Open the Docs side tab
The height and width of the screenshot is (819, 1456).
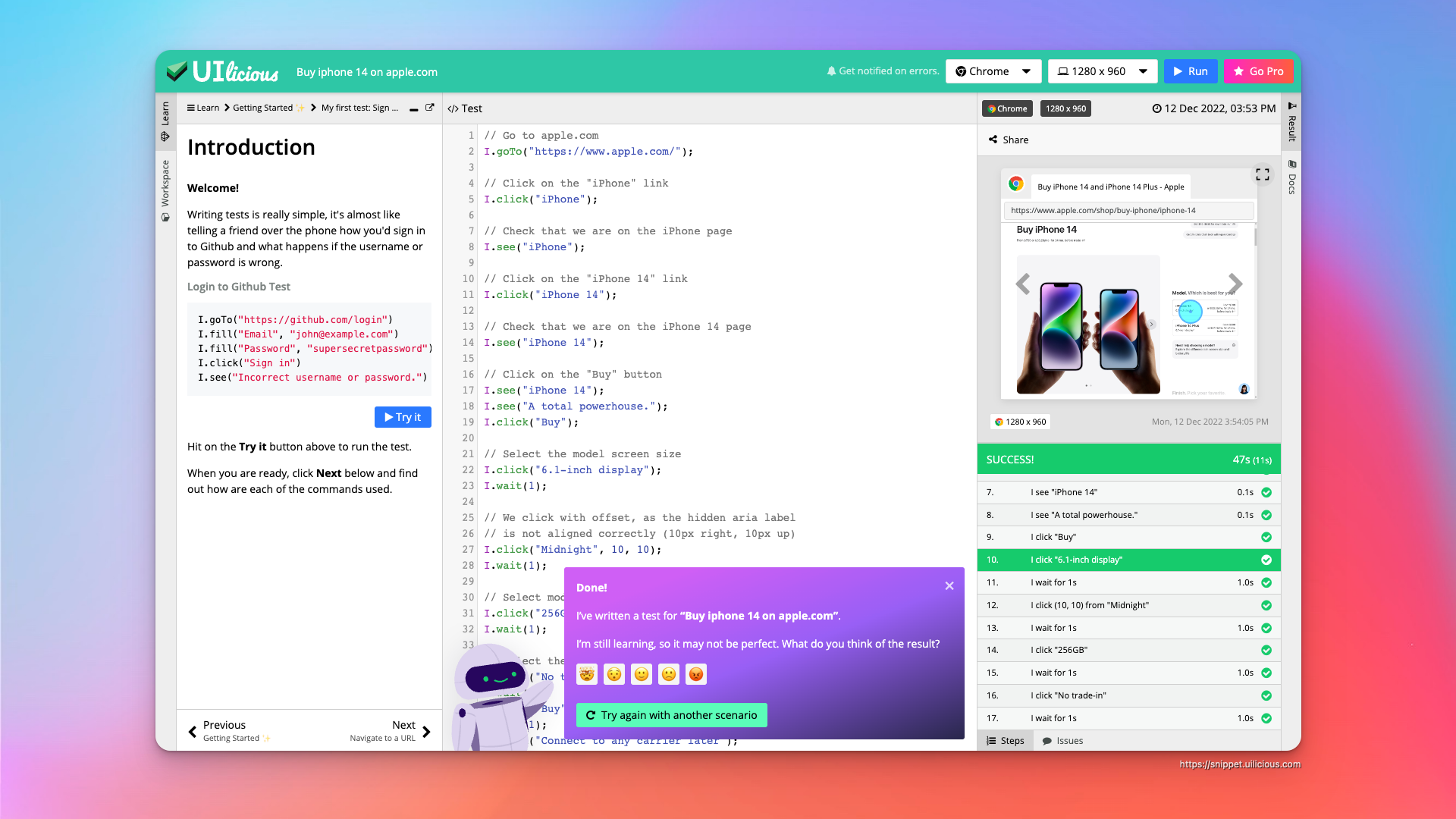1292,177
